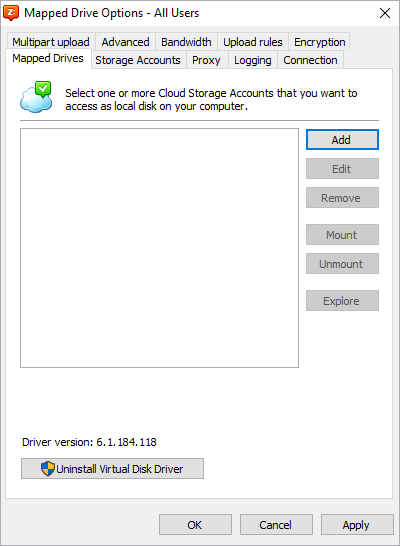The image size is (400, 546).
Task: Select the Mapped Drives tab
Action: tap(48, 58)
